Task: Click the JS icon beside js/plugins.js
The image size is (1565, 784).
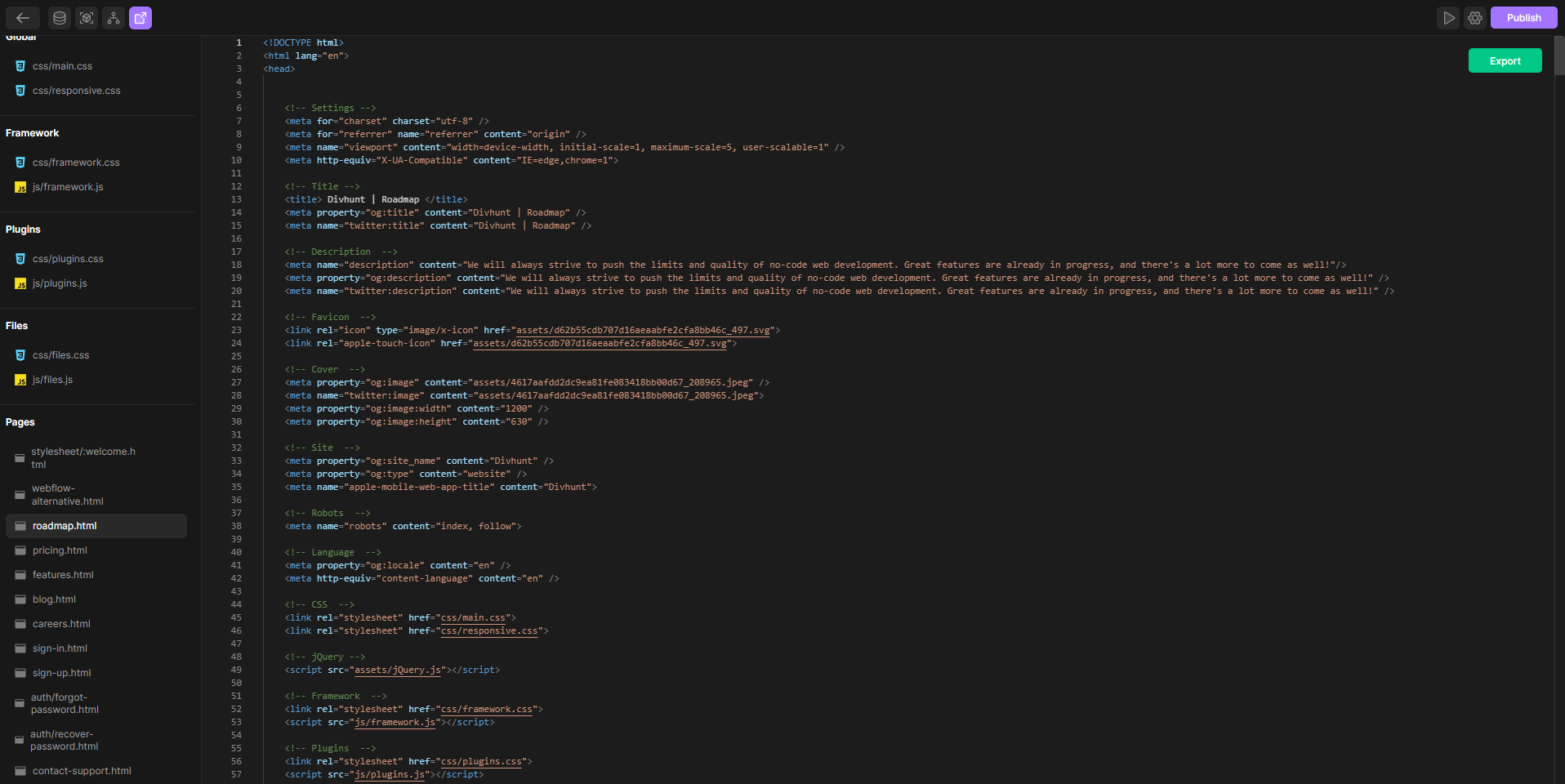Action: coord(20,283)
